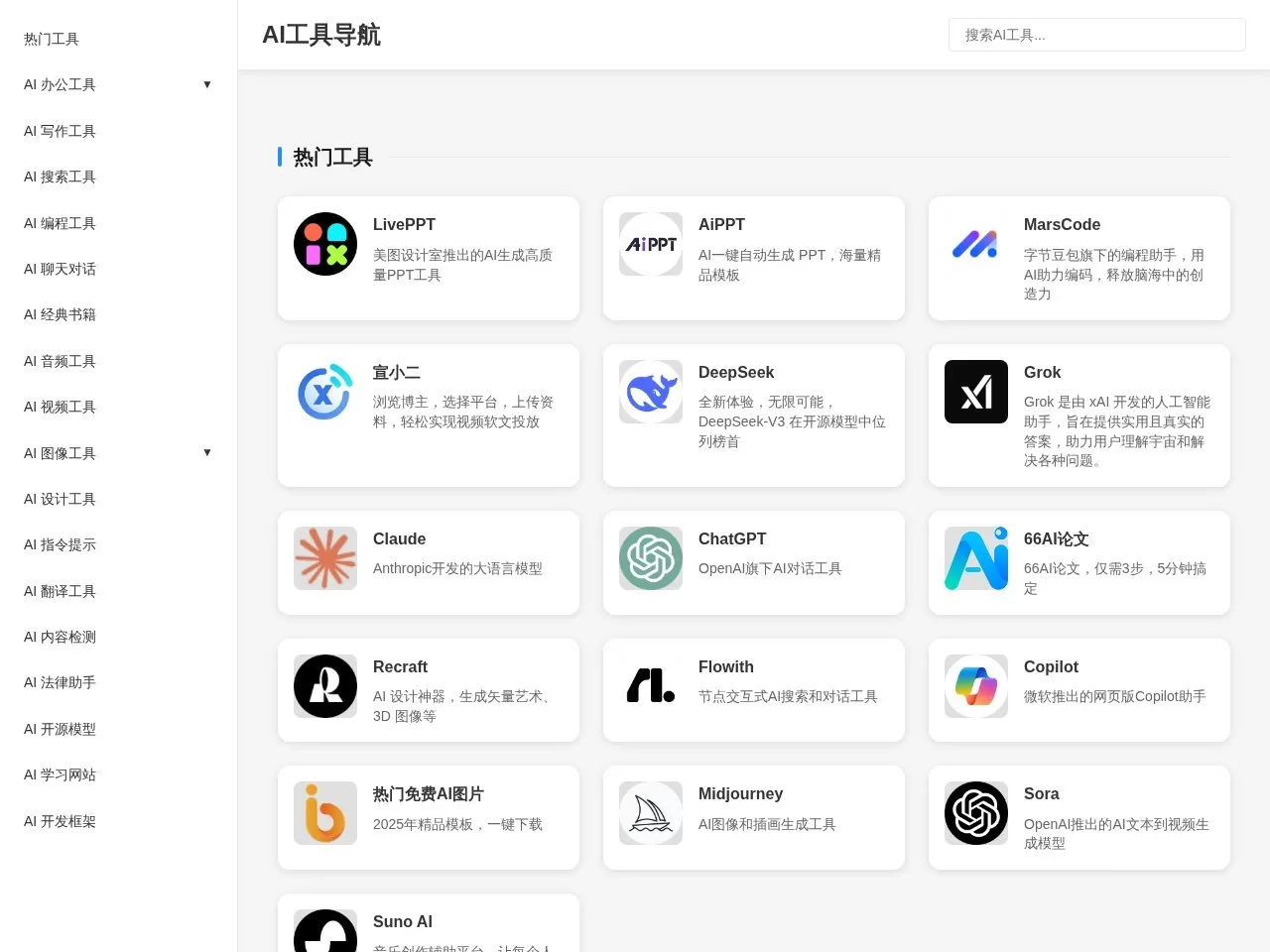1270x952 pixels.
Task: Open the Midjourney sailboat icon
Action: 651,813
